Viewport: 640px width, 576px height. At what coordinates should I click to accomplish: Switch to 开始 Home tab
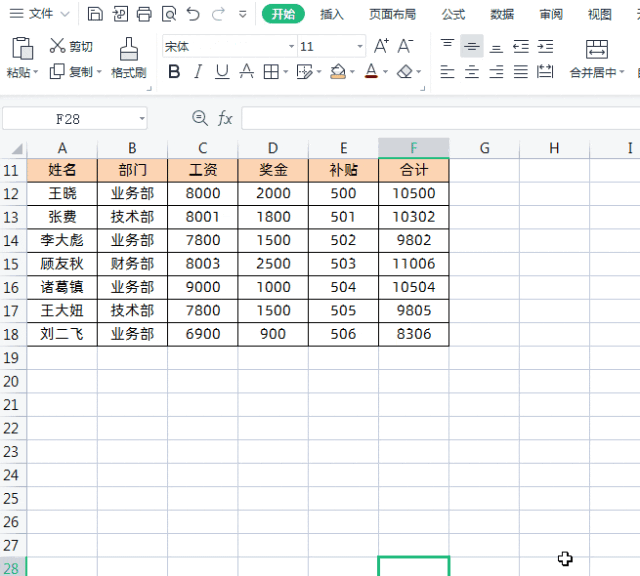283,14
